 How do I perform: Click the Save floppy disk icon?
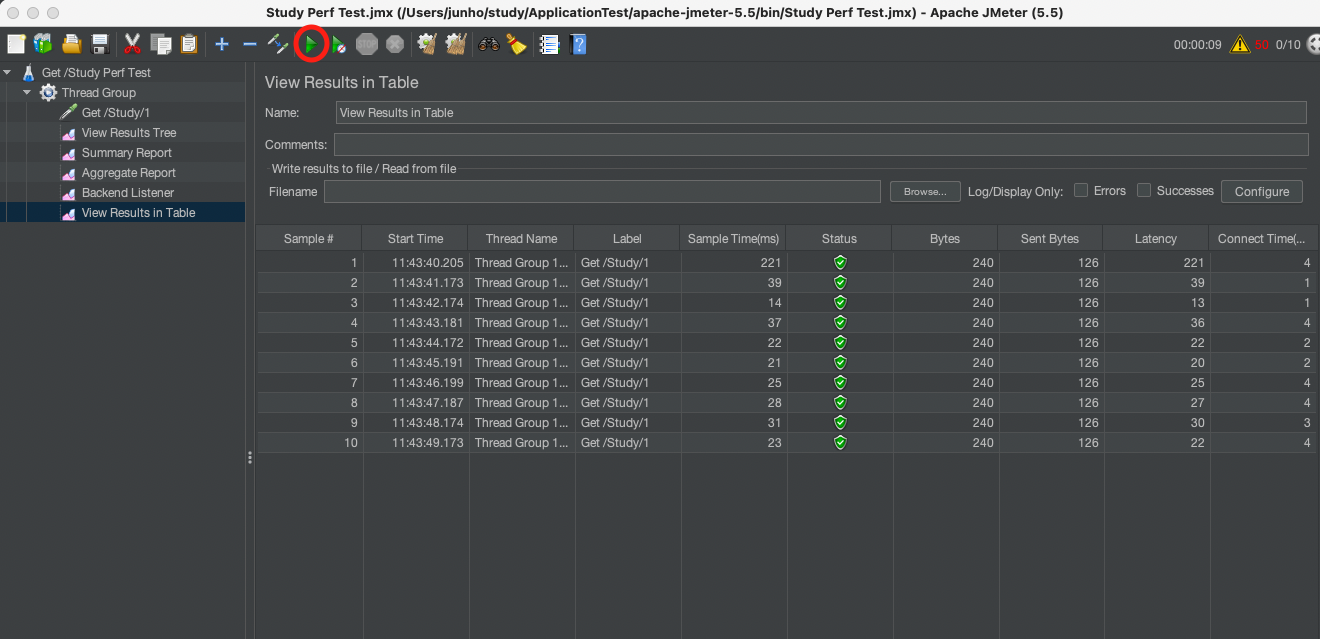tap(100, 44)
